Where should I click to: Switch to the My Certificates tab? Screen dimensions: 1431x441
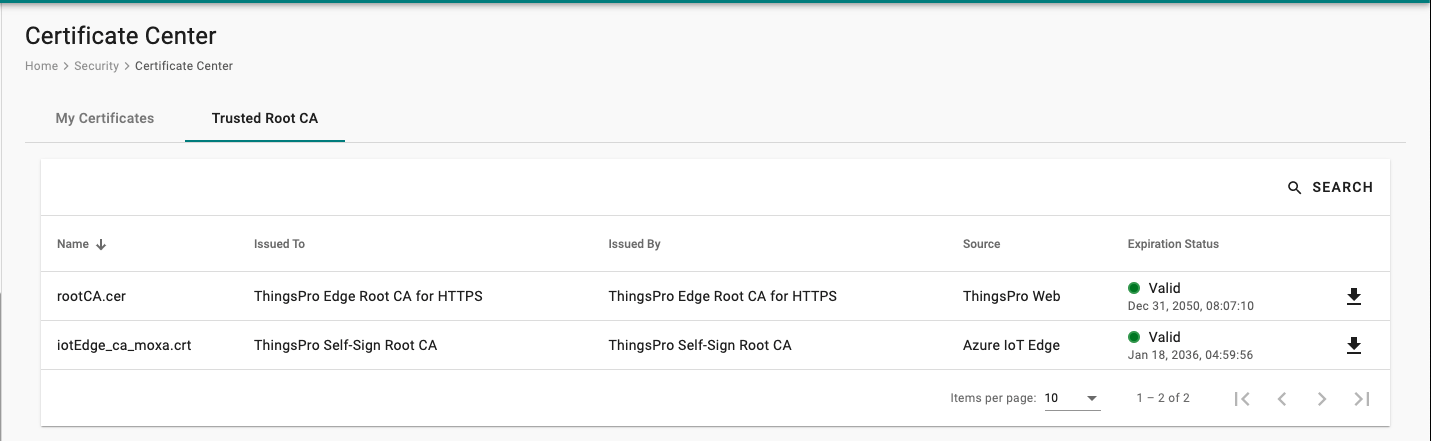click(105, 118)
